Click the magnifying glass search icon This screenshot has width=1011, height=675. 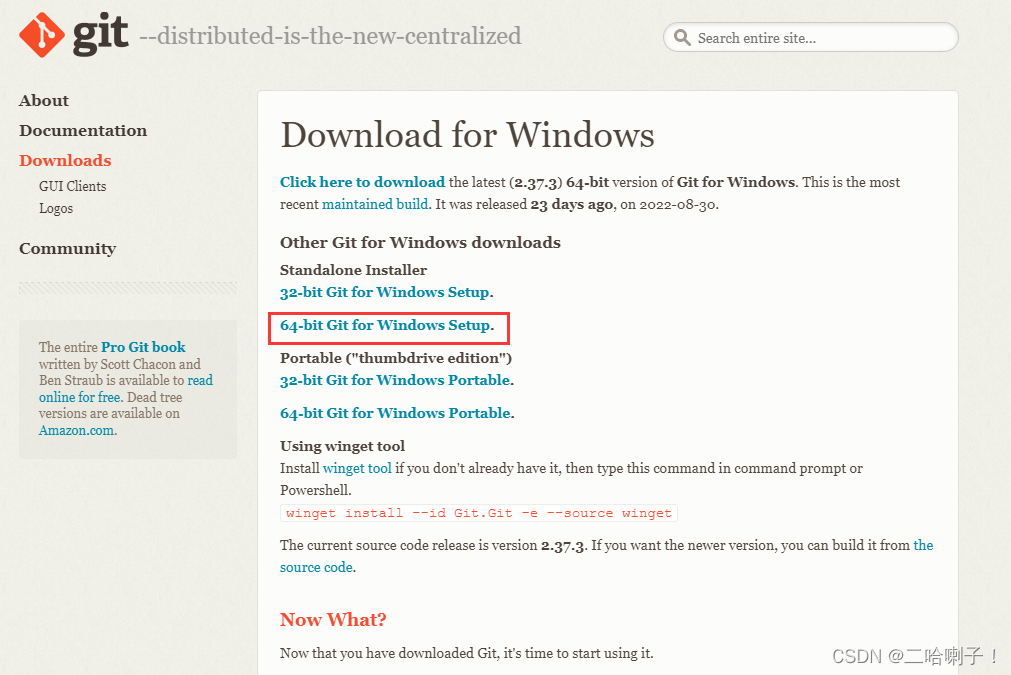click(x=682, y=37)
